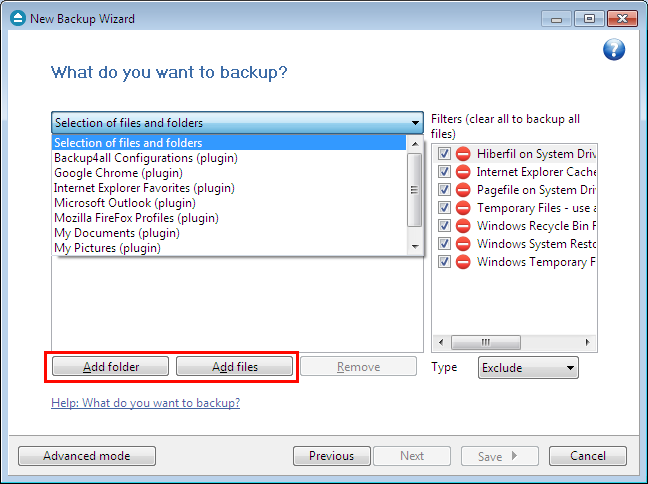Click the red icon beside Pagefile filter
Viewport: 648px width, 484px height.
[x=463, y=190]
